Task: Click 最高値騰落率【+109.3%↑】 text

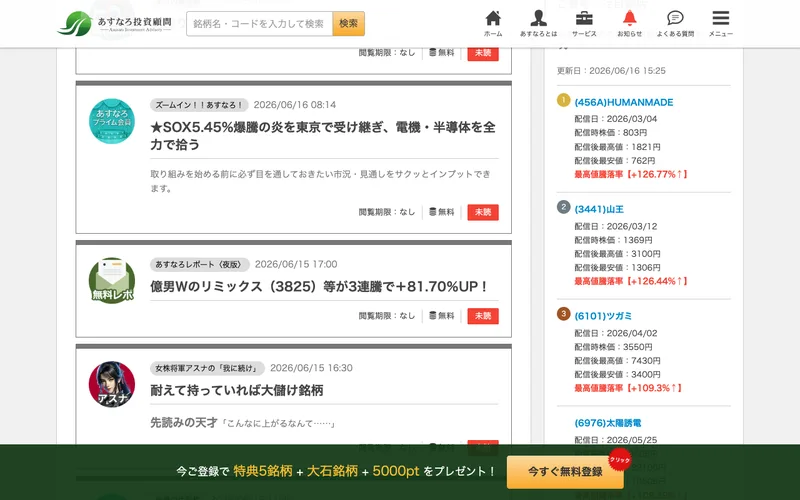Action: pyautogui.click(x=628, y=388)
